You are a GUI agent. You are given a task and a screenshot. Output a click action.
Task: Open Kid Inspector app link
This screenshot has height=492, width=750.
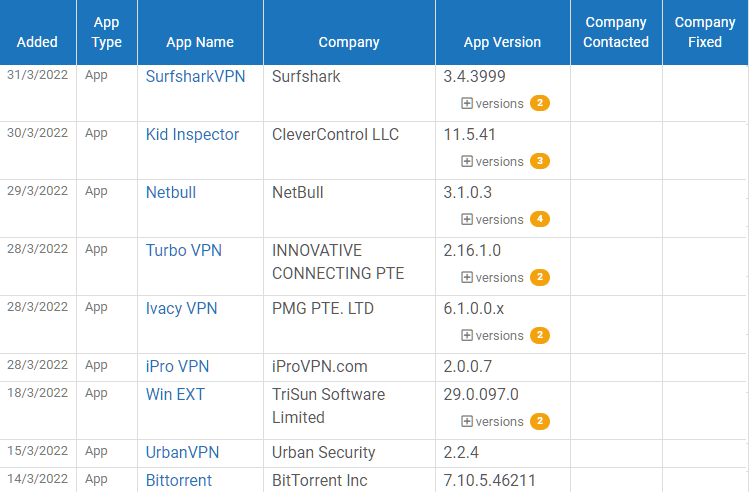(x=192, y=134)
